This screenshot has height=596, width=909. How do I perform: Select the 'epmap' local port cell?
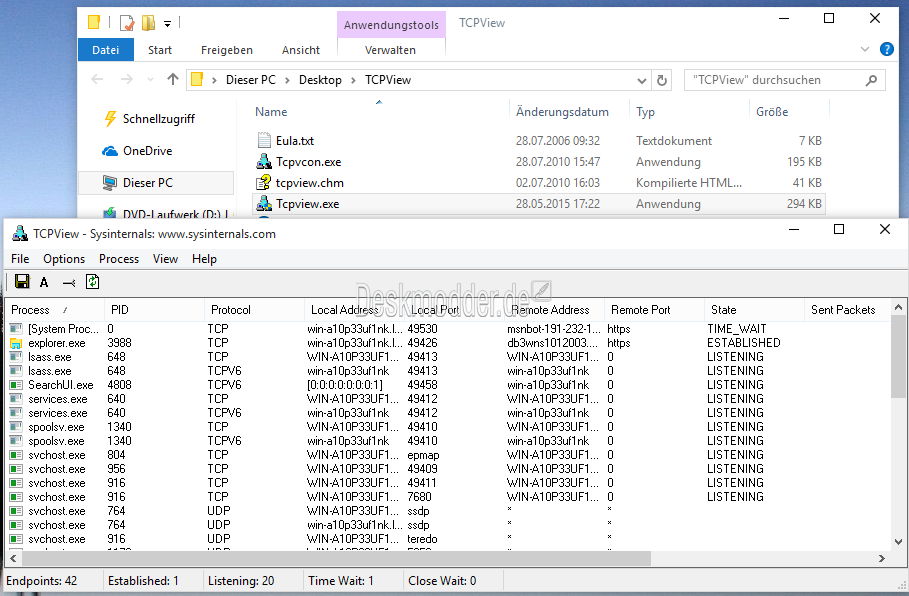pyautogui.click(x=423, y=455)
